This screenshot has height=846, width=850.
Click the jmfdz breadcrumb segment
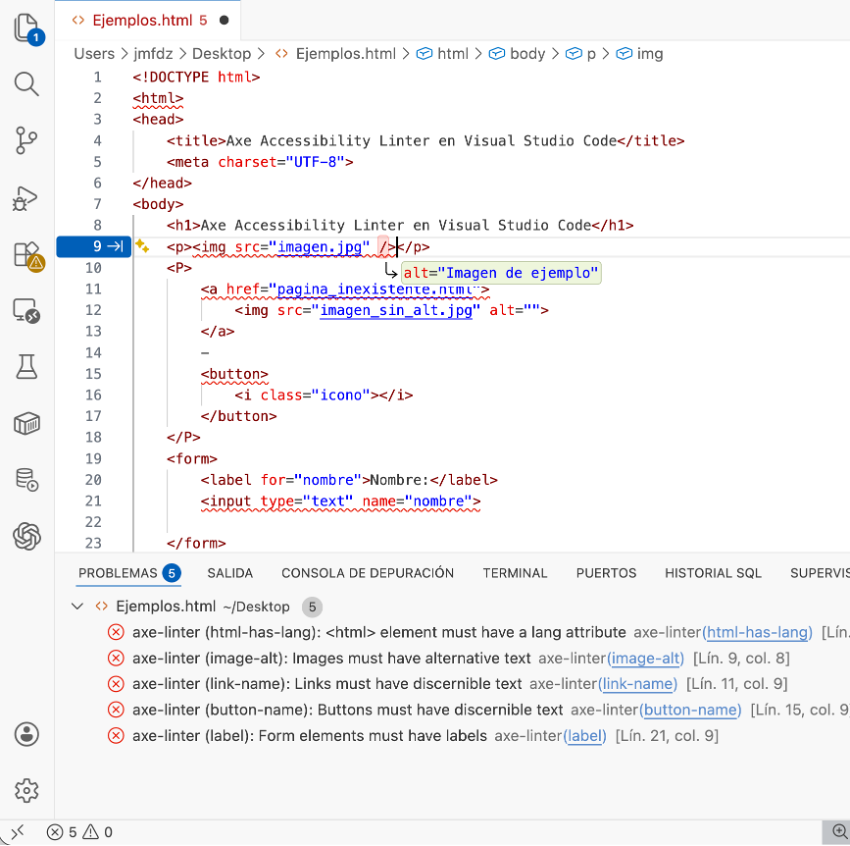click(x=153, y=54)
